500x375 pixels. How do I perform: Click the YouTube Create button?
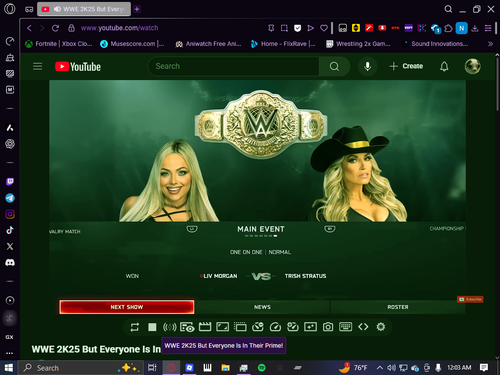(406, 66)
